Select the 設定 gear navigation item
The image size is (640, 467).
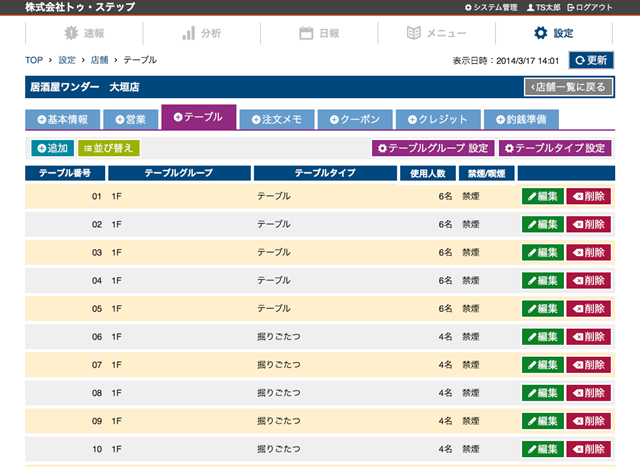[554, 33]
